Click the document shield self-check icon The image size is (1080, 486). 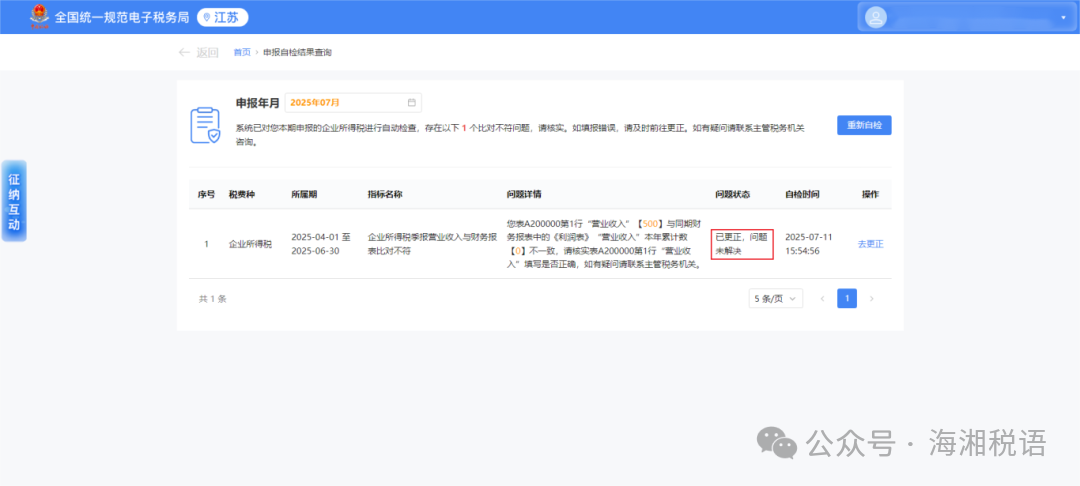(x=205, y=125)
